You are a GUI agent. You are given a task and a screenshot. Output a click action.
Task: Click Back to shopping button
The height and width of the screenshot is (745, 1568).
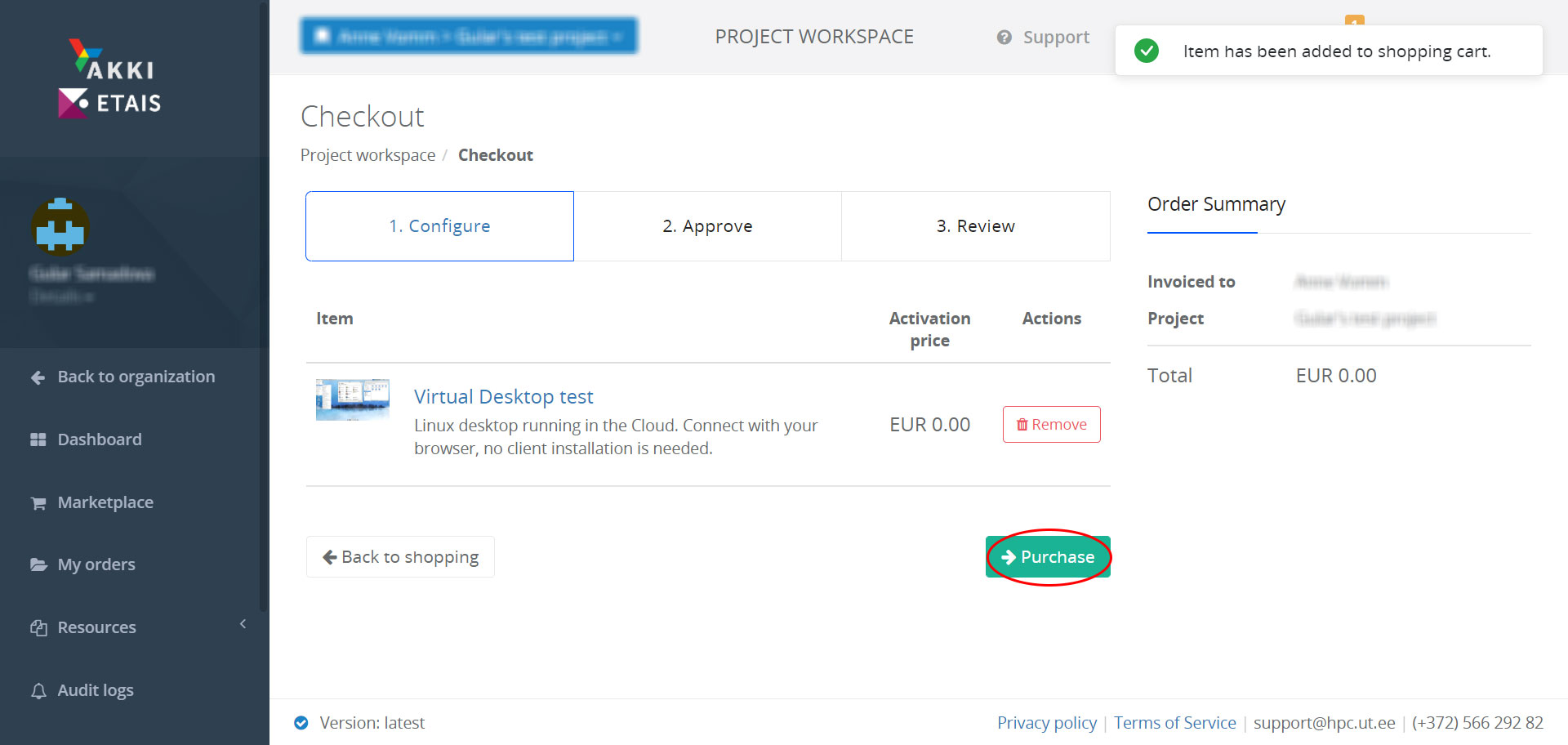pos(400,557)
